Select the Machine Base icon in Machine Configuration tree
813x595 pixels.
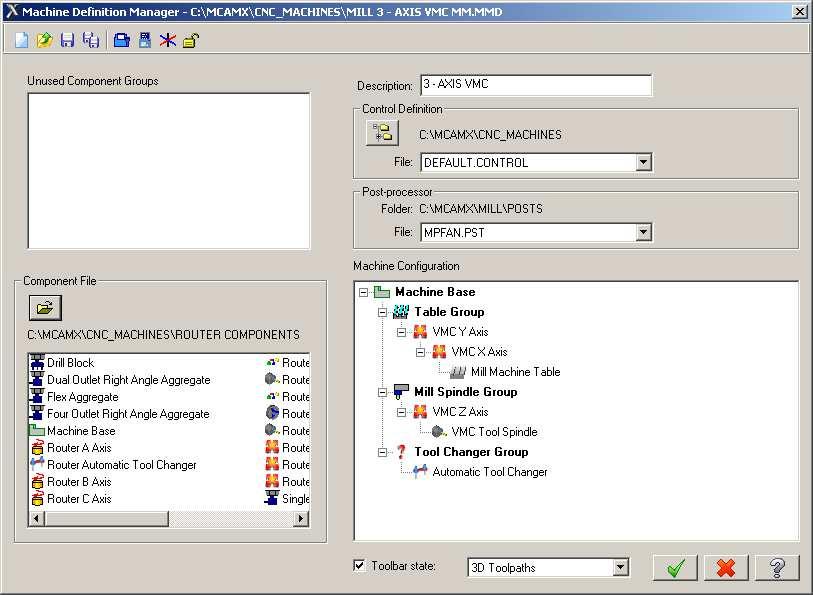click(382, 292)
